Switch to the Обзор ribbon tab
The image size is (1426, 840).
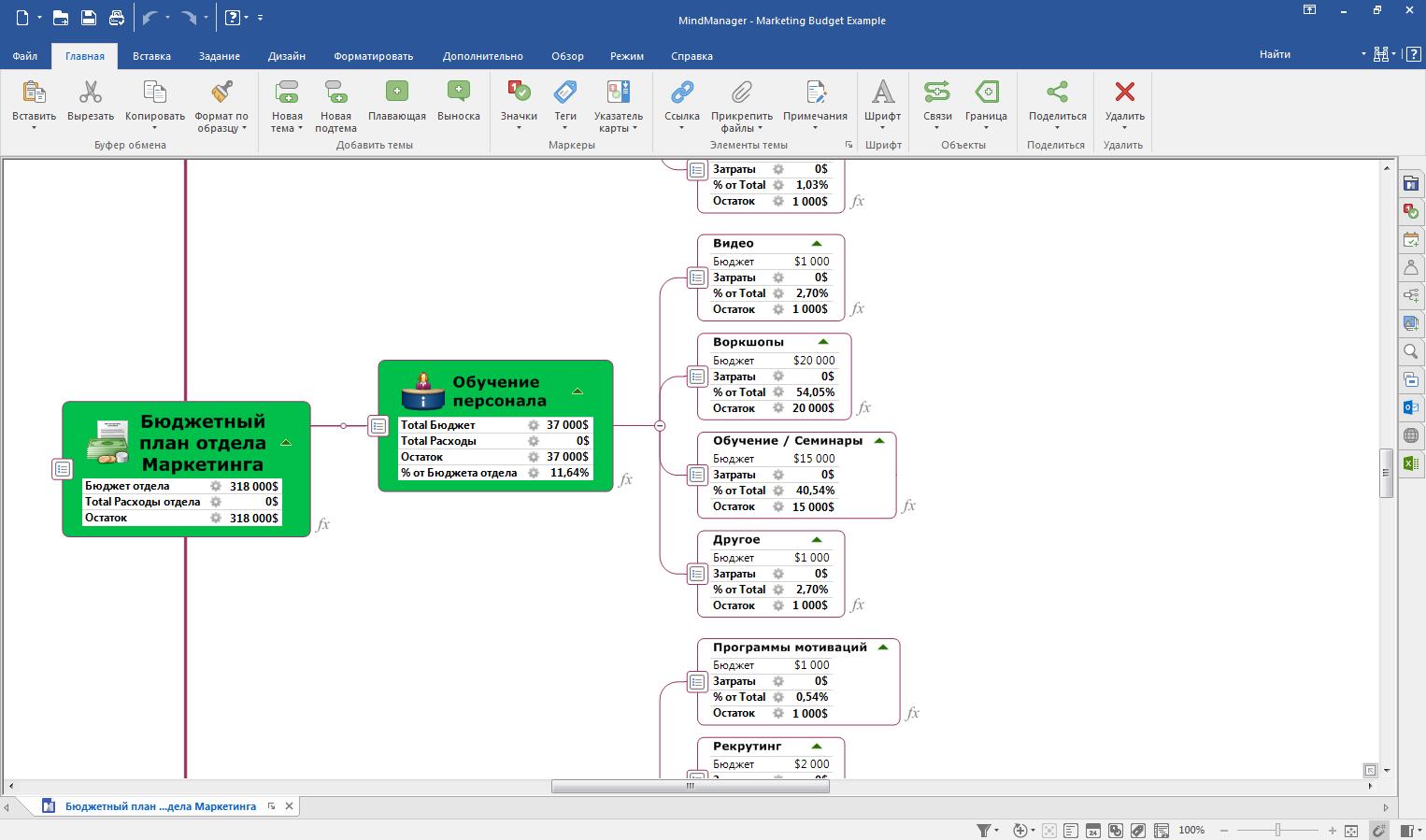click(x=567, y=56)
